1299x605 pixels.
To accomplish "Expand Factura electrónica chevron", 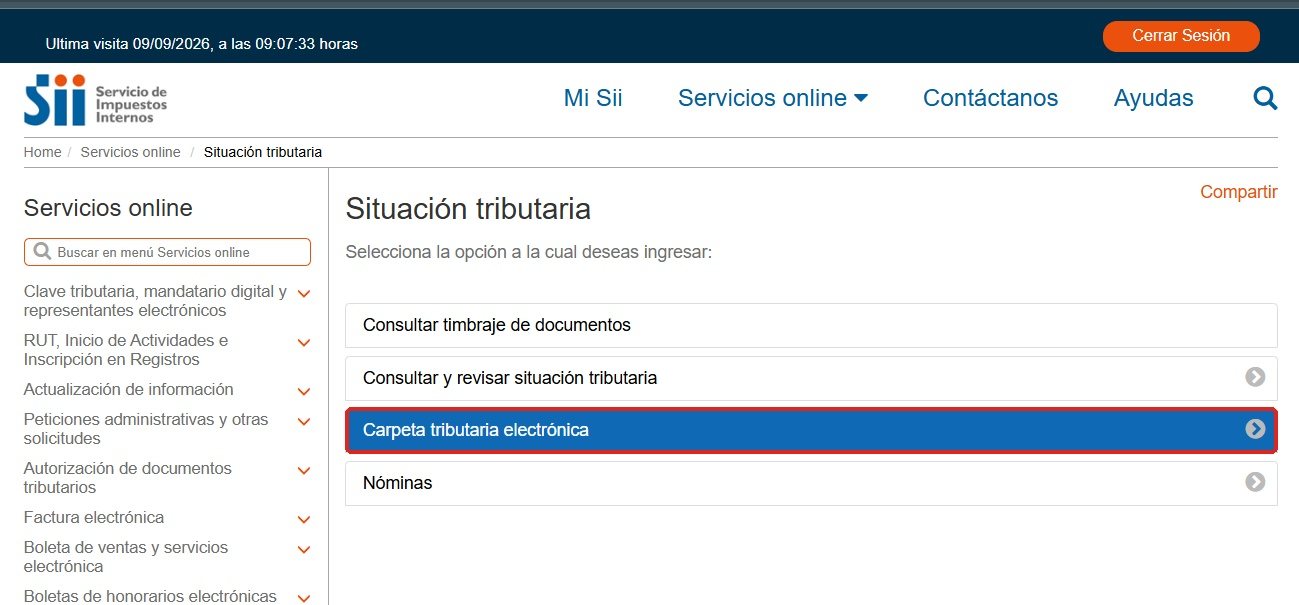I will click(304, 520).
